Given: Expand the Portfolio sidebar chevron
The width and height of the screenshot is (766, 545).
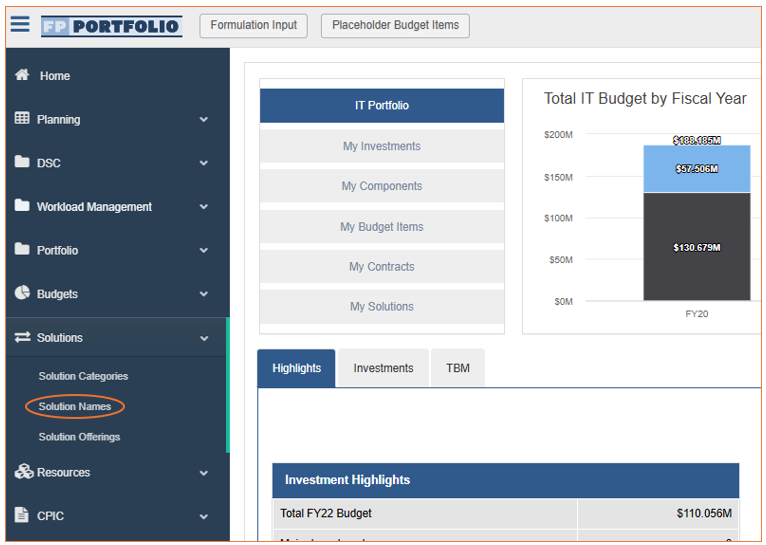Looking at the screenshot, I should tap(204, 250).
